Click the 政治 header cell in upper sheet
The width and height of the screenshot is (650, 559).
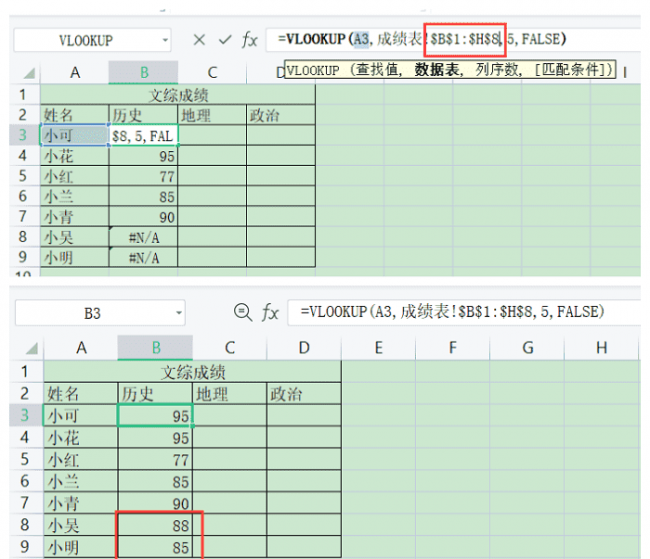tap(281, 115)
